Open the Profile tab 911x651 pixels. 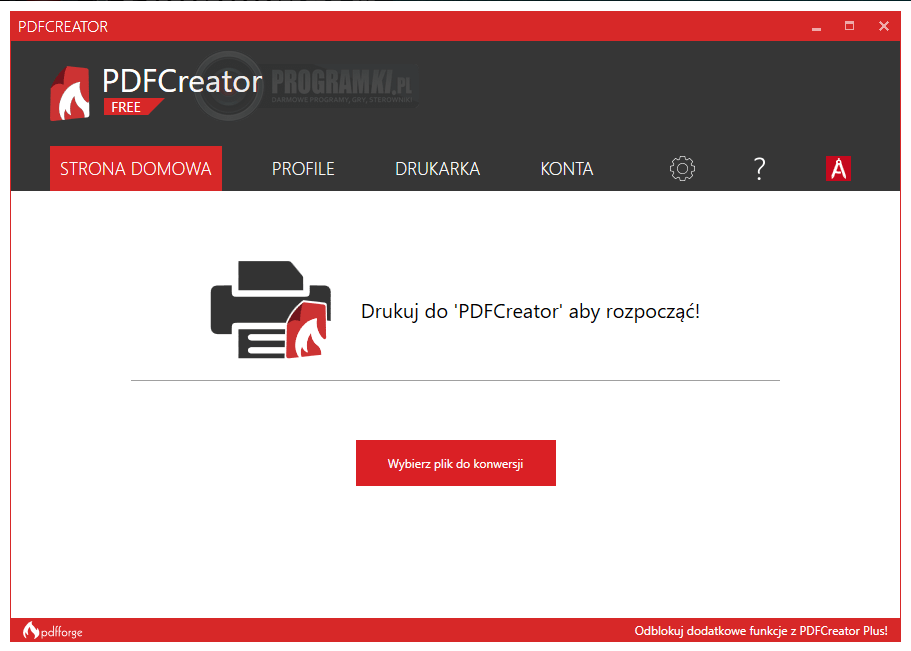click(x=303, y=169)
